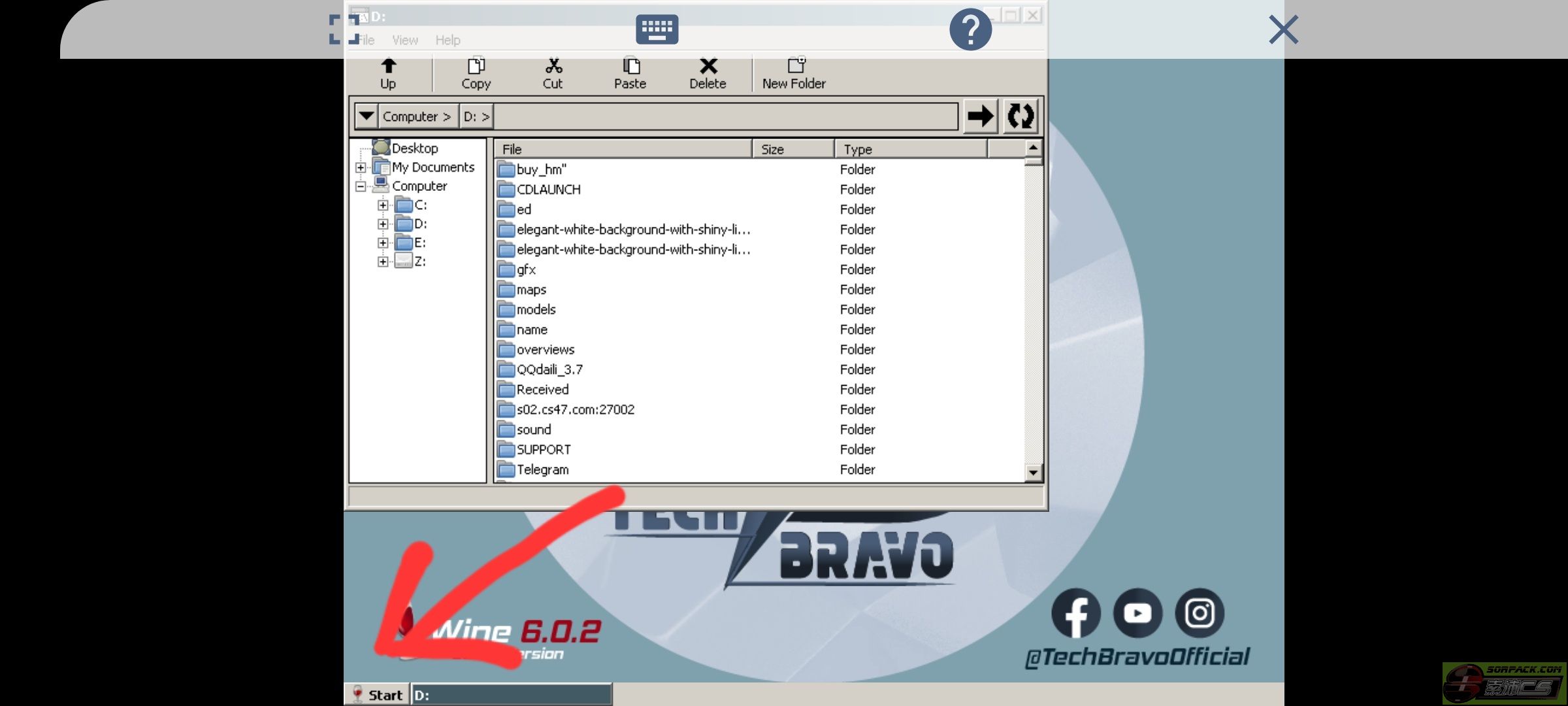1568x706 pixels.
Task: Click the Wine Start button
Action: click(x=377, y=694)
